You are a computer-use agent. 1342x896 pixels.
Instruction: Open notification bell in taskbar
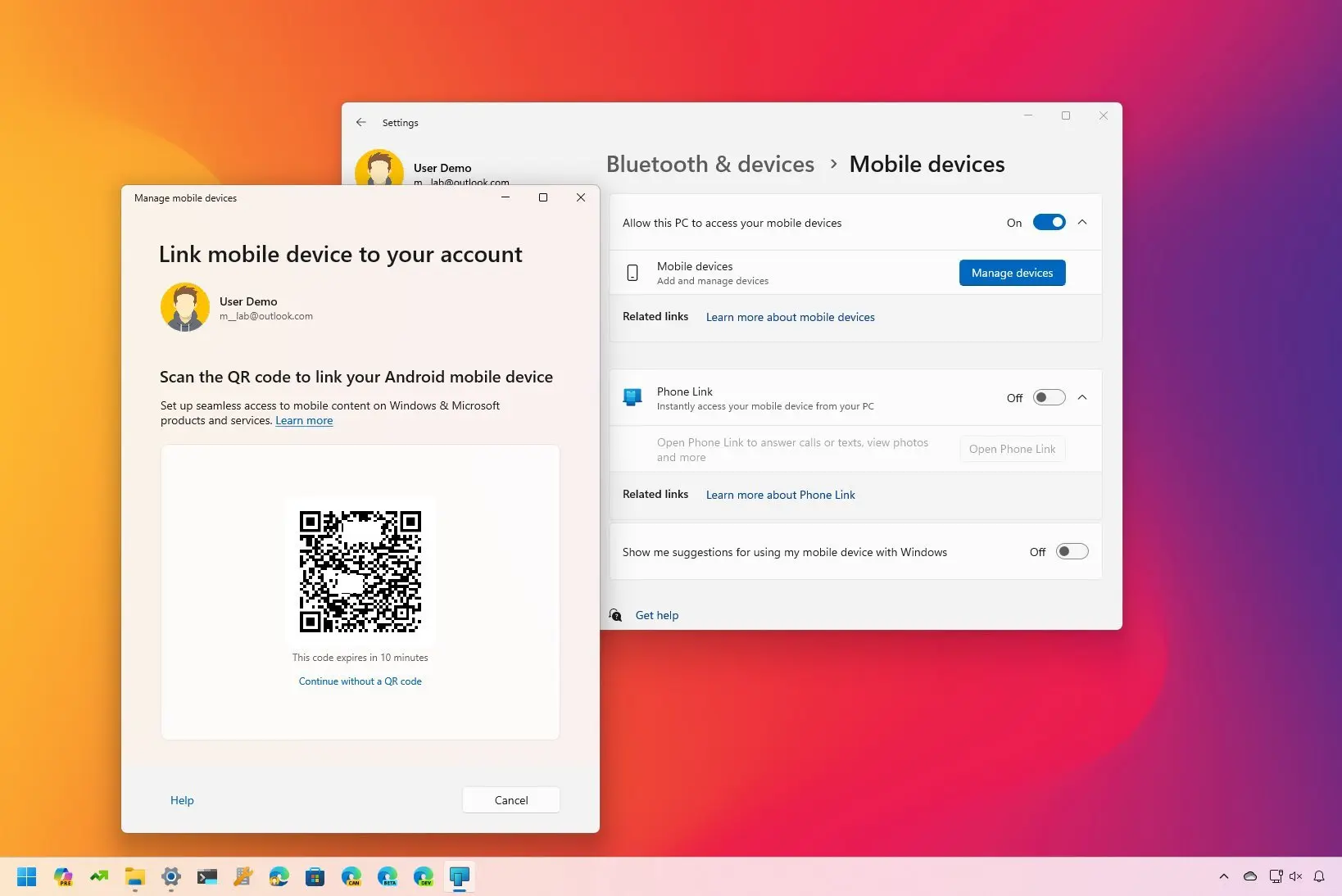point(1319,876)
